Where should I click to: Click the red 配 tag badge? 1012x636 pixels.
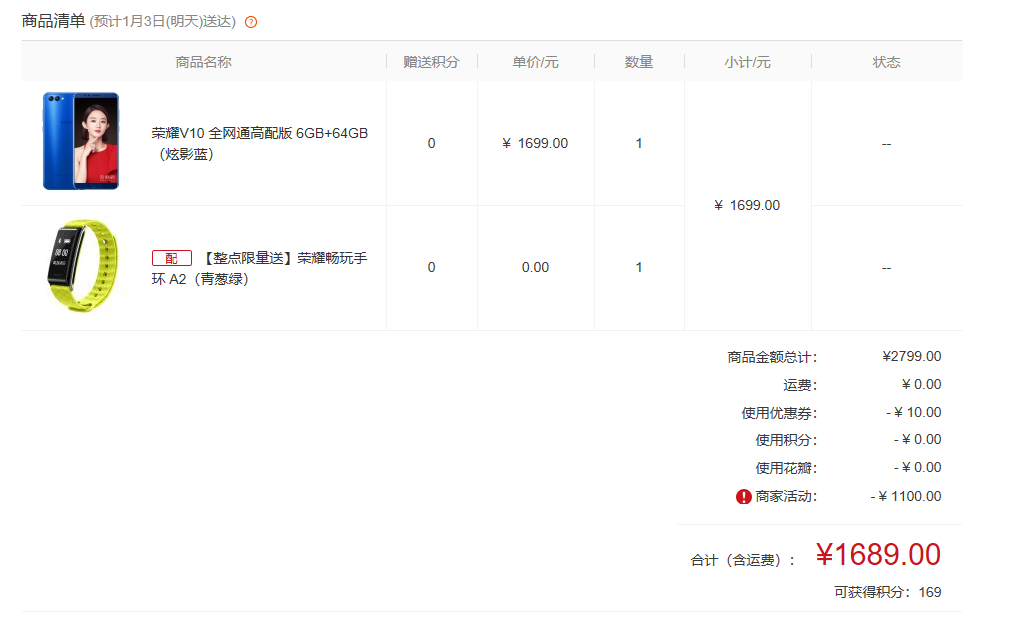coord(172,258)
